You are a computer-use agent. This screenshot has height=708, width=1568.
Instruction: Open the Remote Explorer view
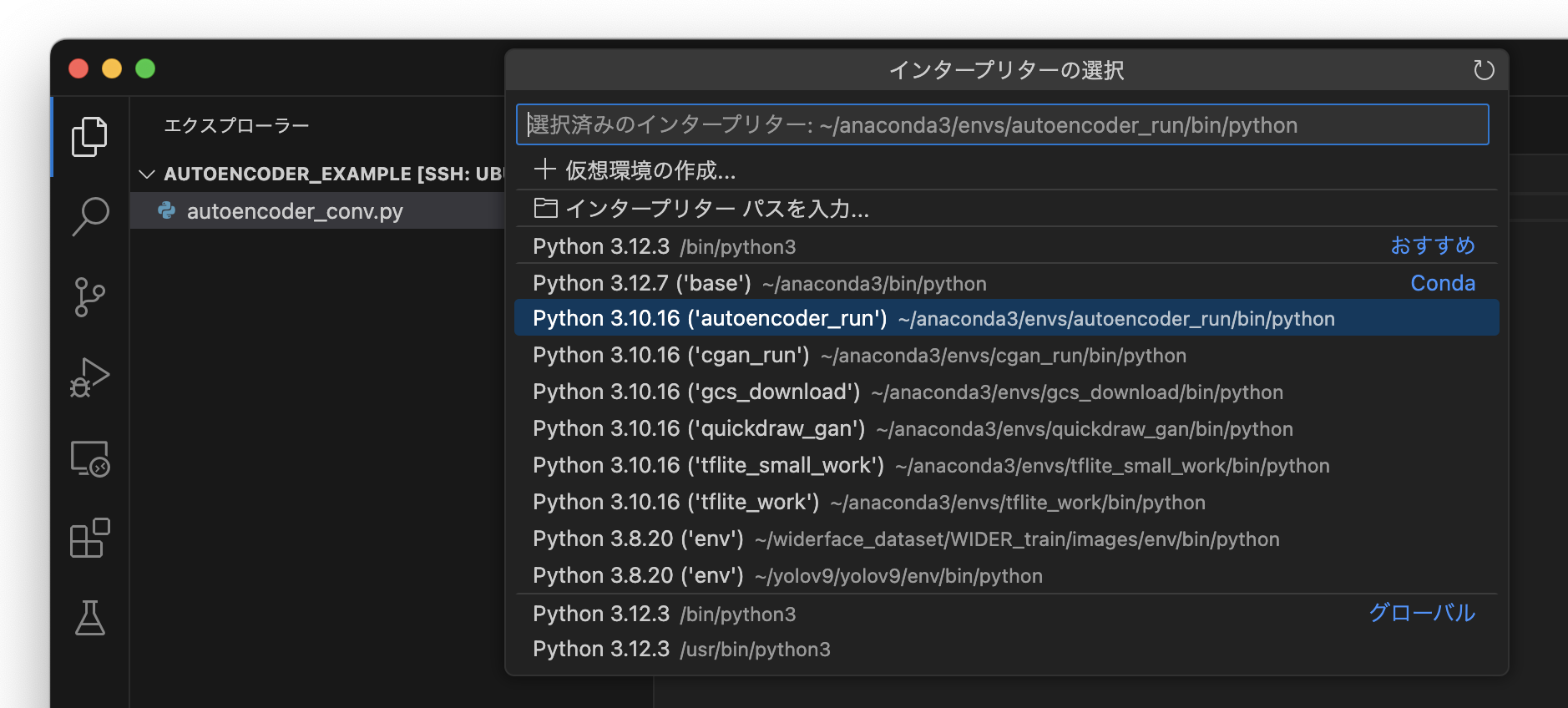tap(89, 458)
